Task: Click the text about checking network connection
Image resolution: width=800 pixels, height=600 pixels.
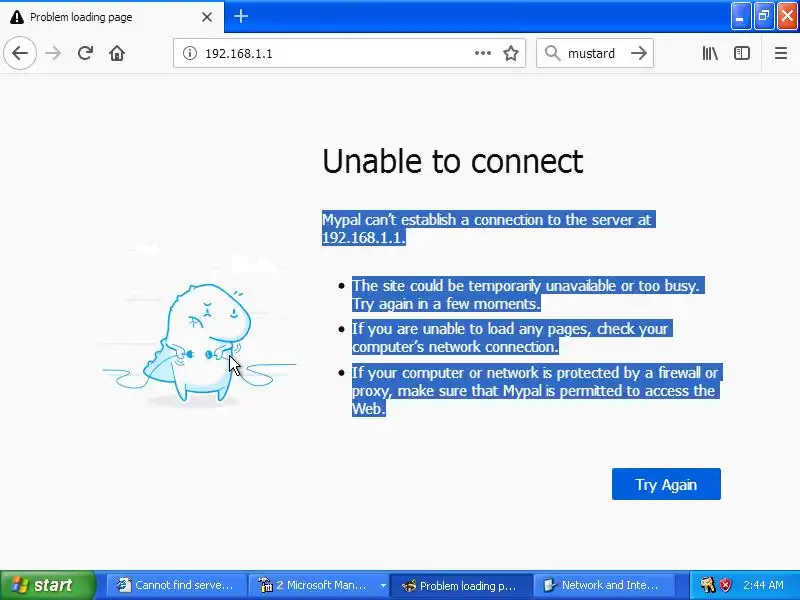Action: [512, 337]
